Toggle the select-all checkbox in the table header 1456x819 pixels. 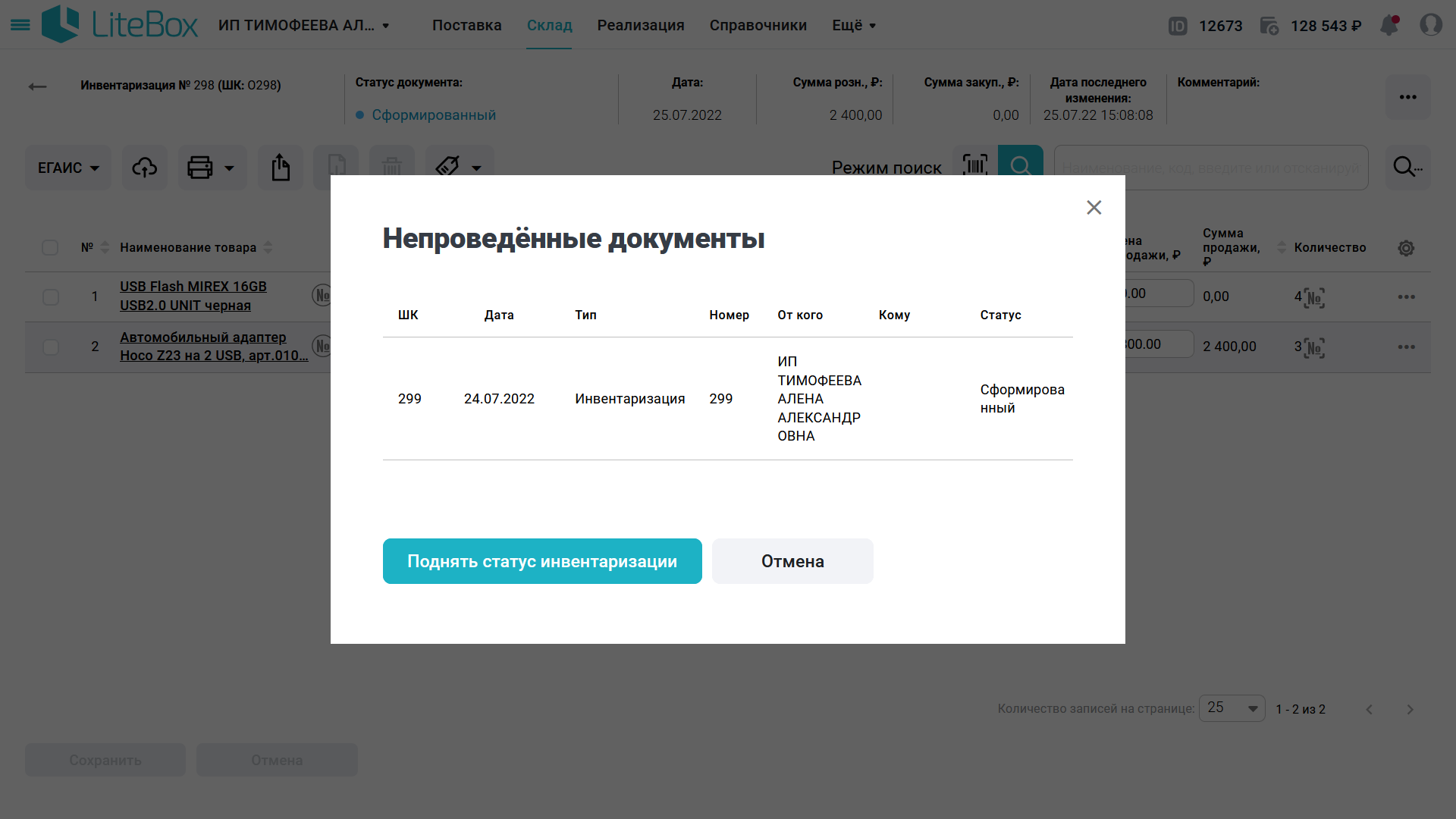(50, 248)
